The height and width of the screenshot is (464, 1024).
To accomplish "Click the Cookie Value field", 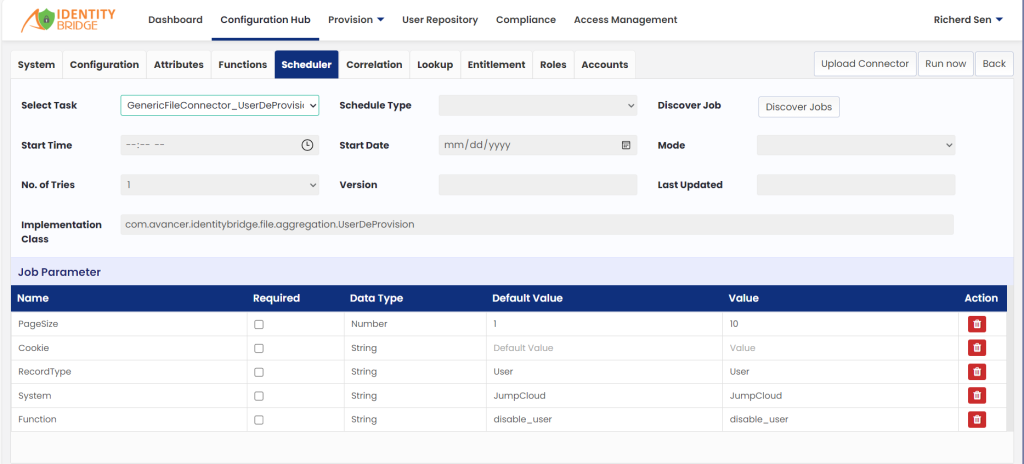I will pos(840,348).
